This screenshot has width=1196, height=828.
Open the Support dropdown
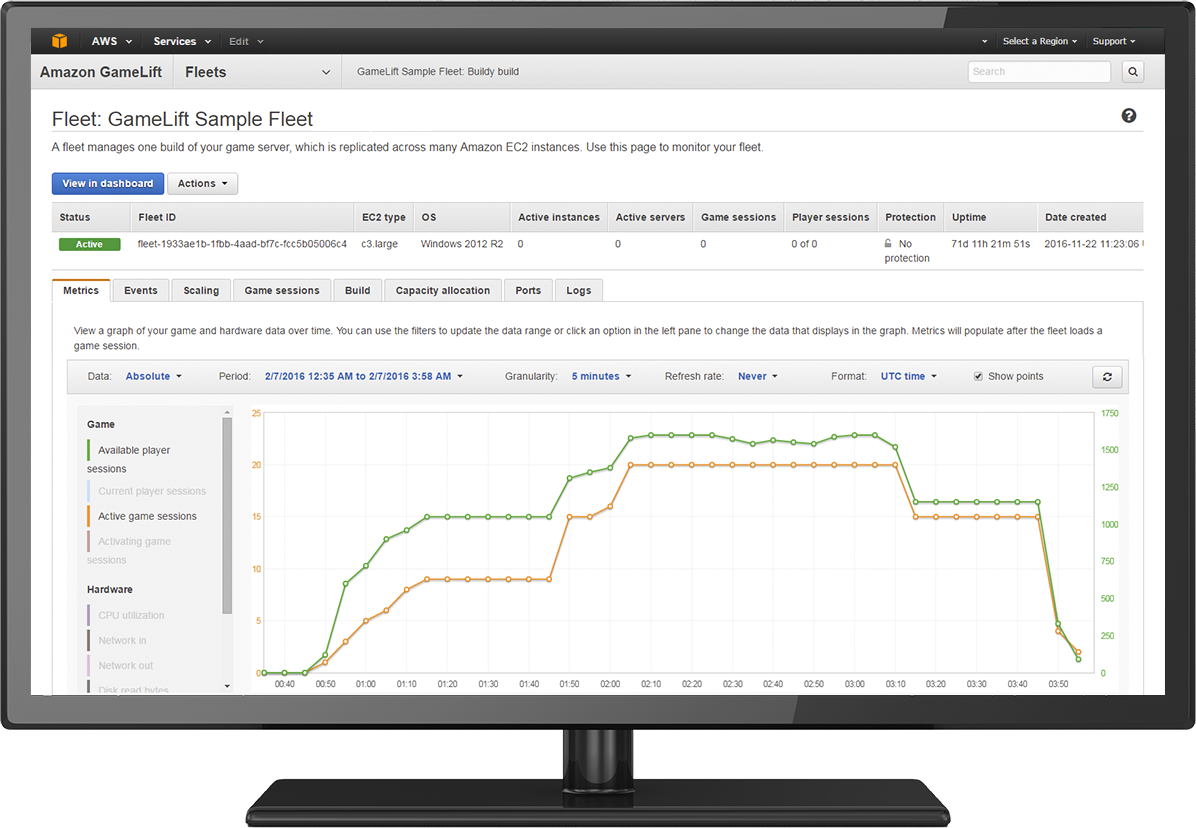[1114, 41]
